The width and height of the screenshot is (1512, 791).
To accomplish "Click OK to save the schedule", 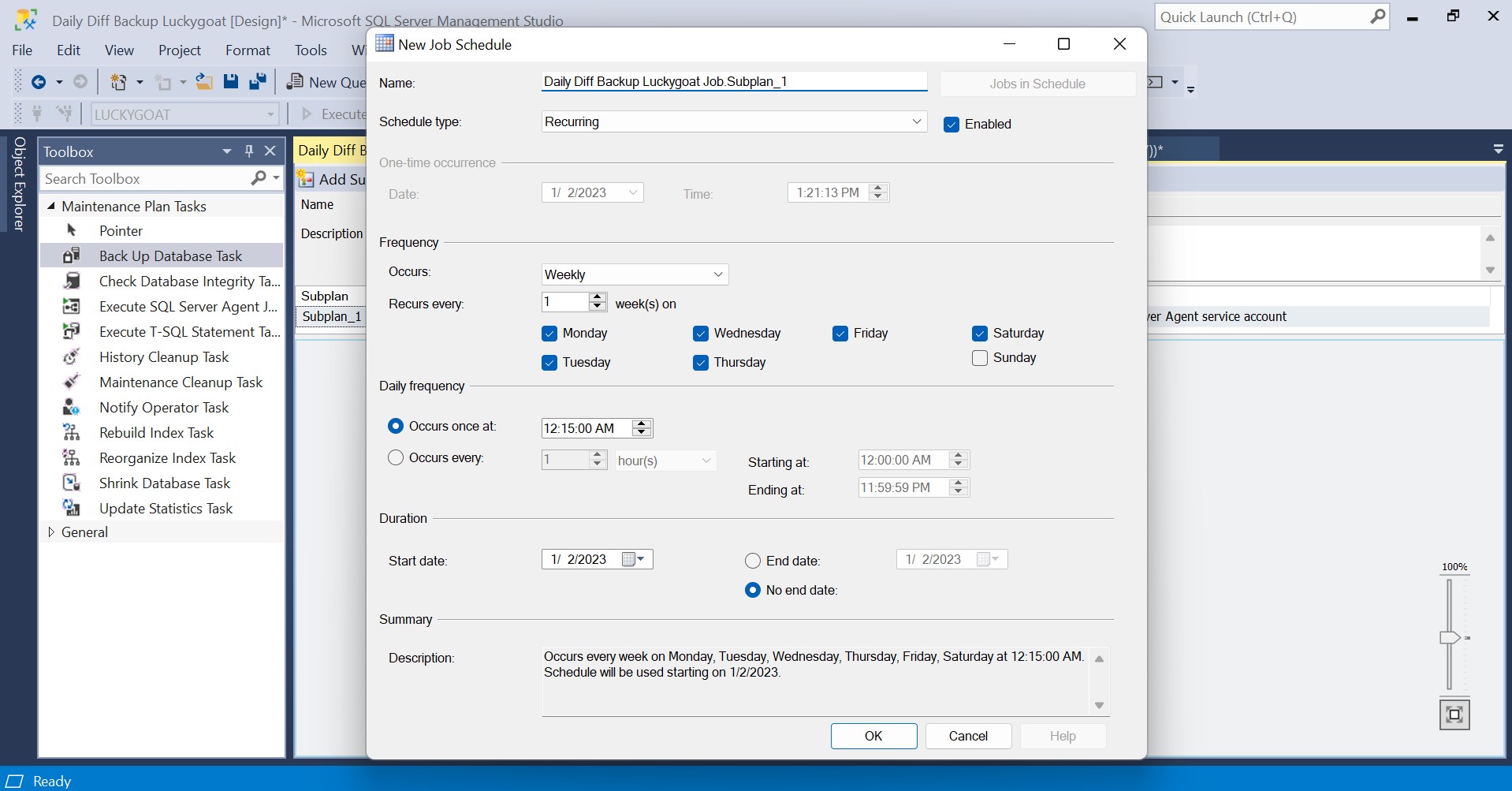I will coord(873,736).
